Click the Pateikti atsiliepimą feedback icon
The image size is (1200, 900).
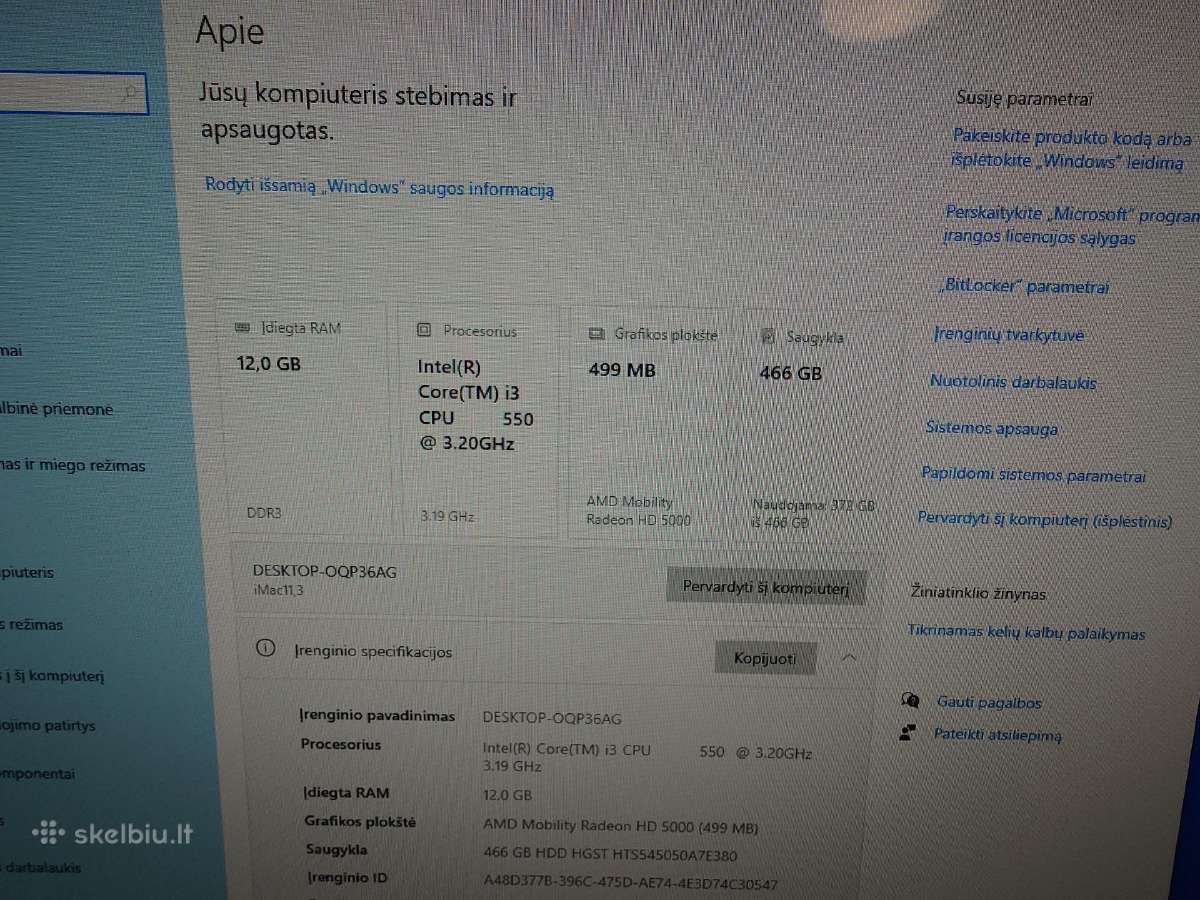coord(908,733)
